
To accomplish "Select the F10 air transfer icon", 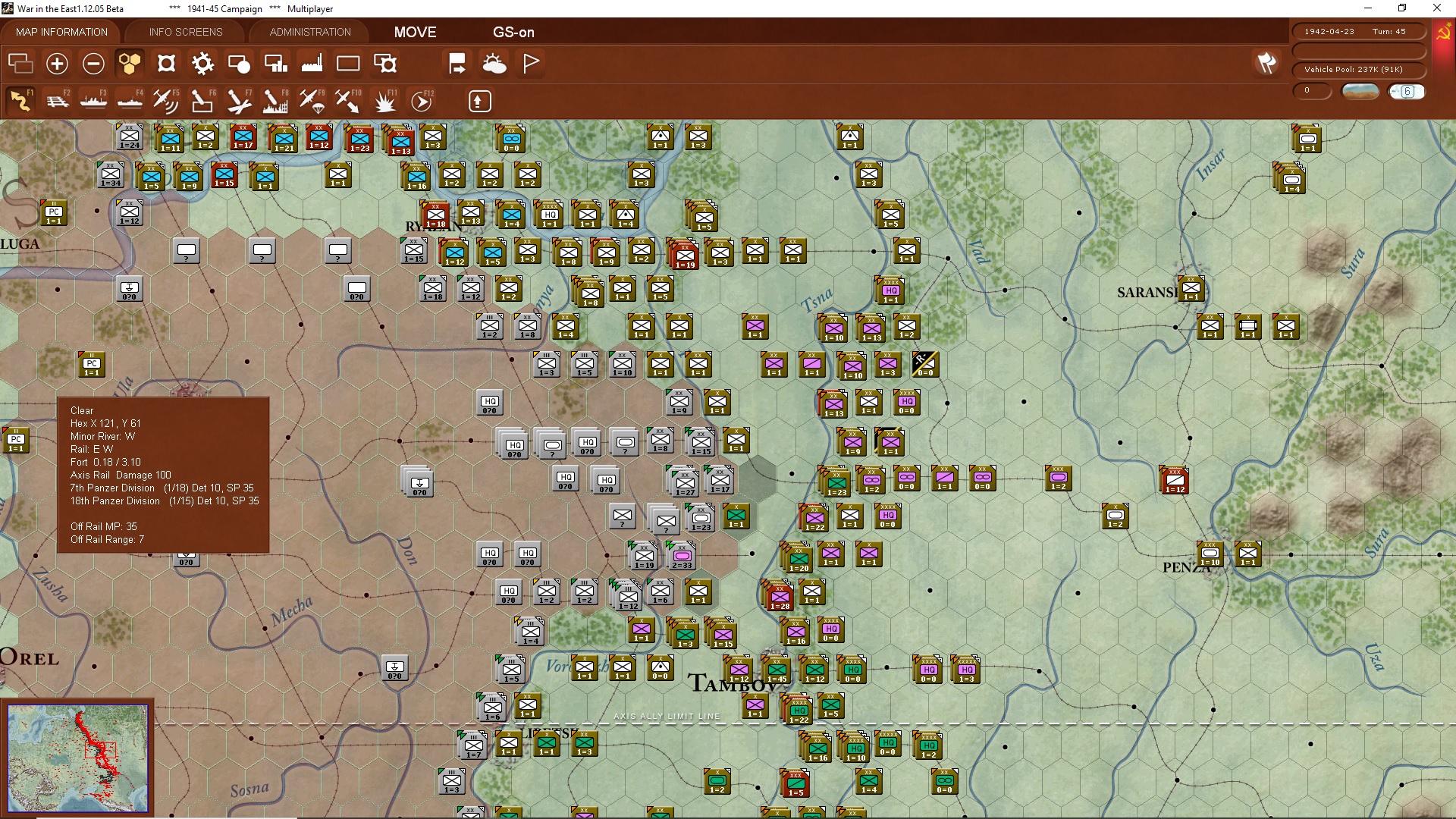I will pos(348,101).
